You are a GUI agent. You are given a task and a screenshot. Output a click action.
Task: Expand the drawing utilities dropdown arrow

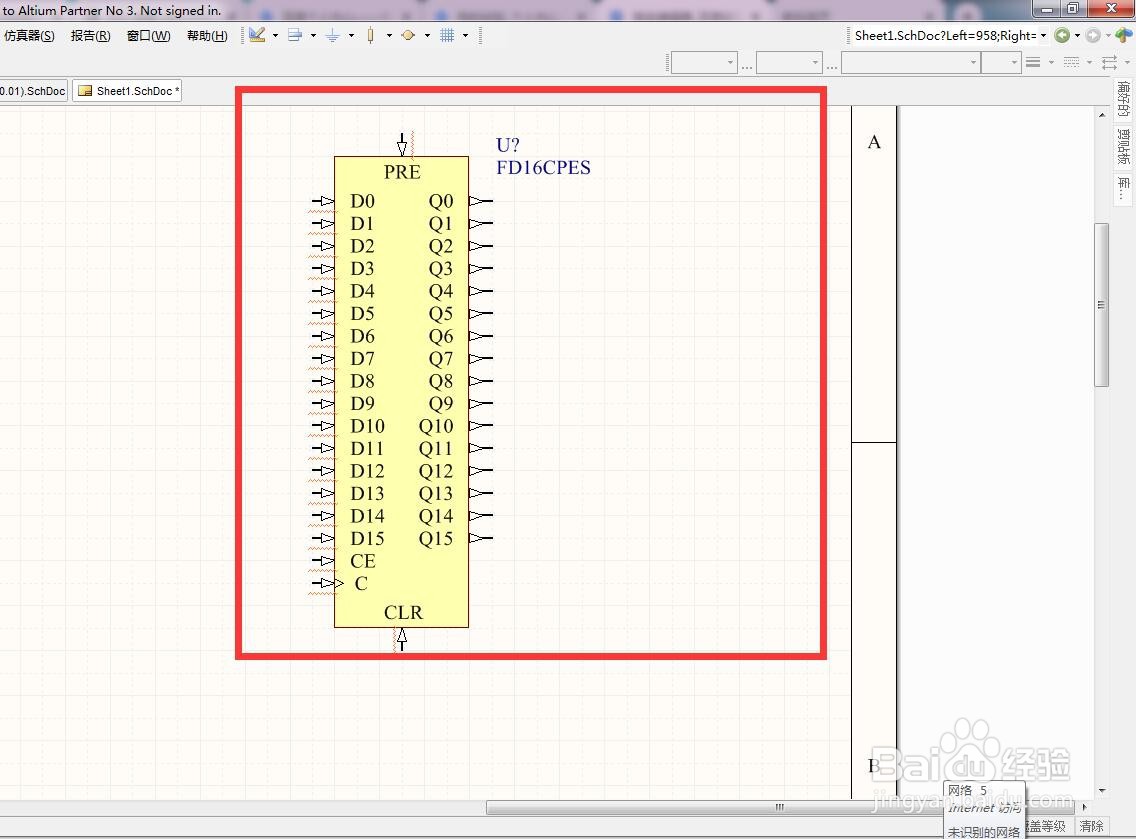coord(275,35)
